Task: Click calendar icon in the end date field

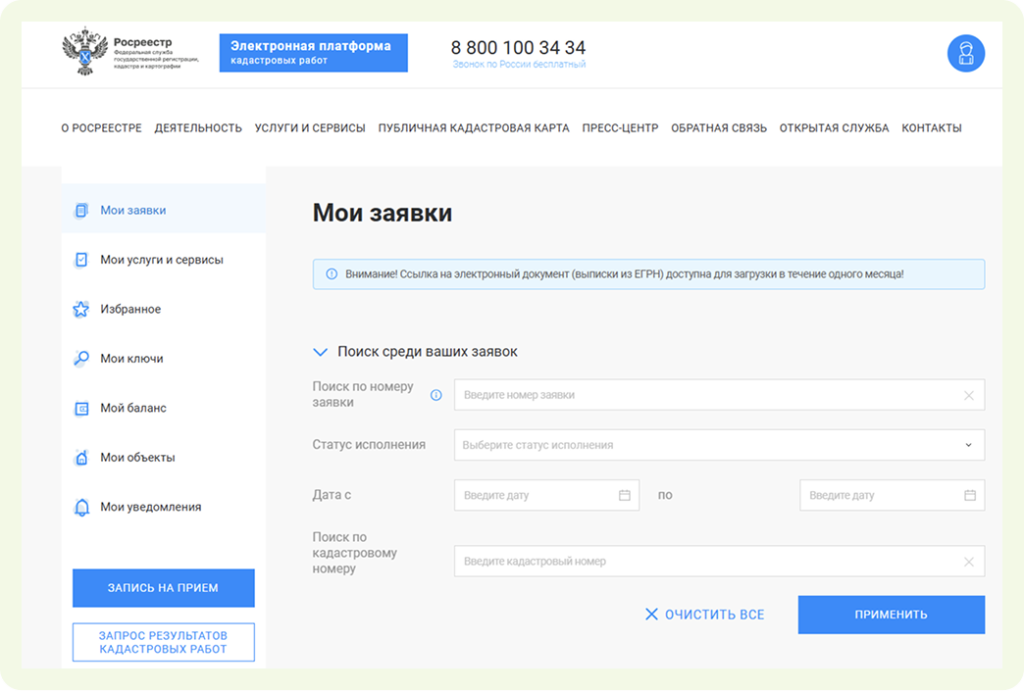Action: coord(969,495)
